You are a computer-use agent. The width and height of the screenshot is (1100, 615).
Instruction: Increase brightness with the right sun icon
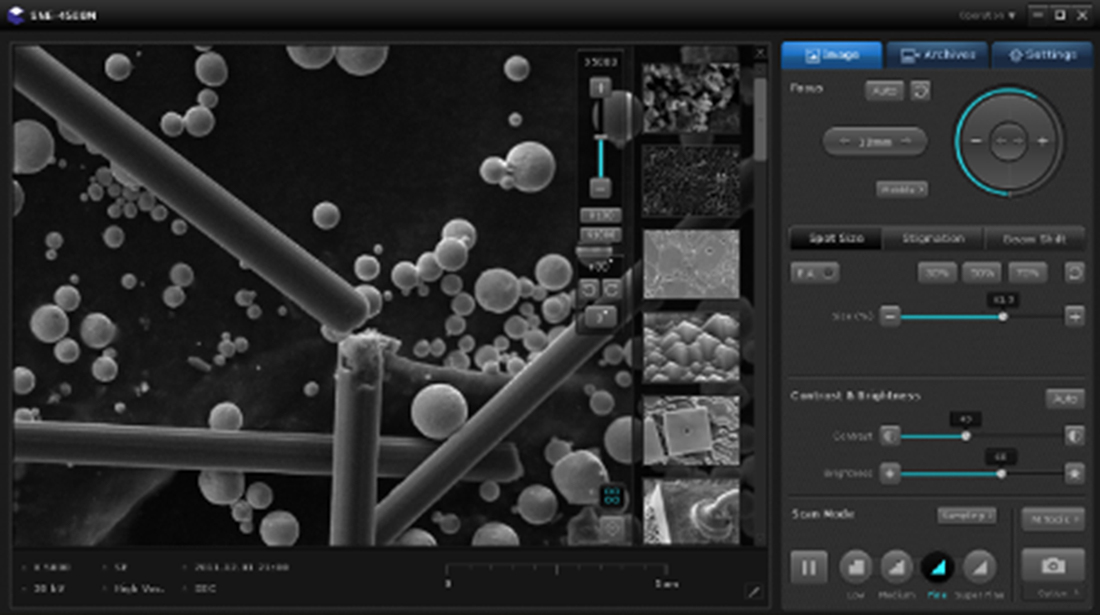(x=1074, y=473)
